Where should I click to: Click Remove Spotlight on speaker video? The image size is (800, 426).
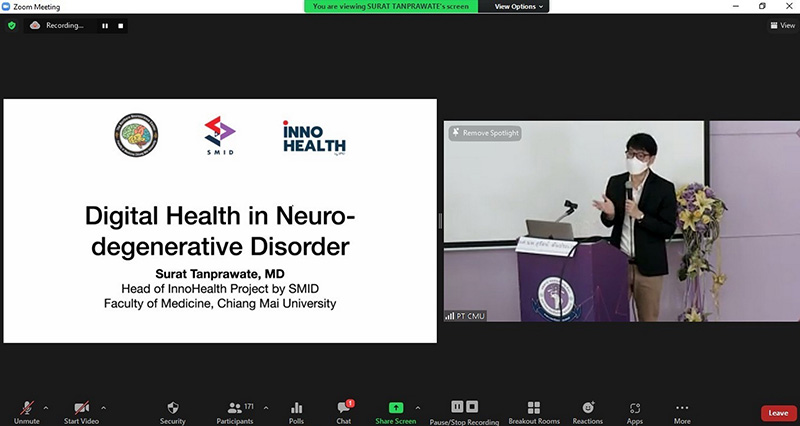pos(485,133)
